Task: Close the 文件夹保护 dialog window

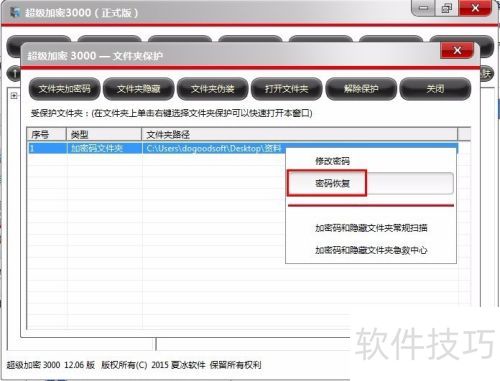Action: point(457,51)
